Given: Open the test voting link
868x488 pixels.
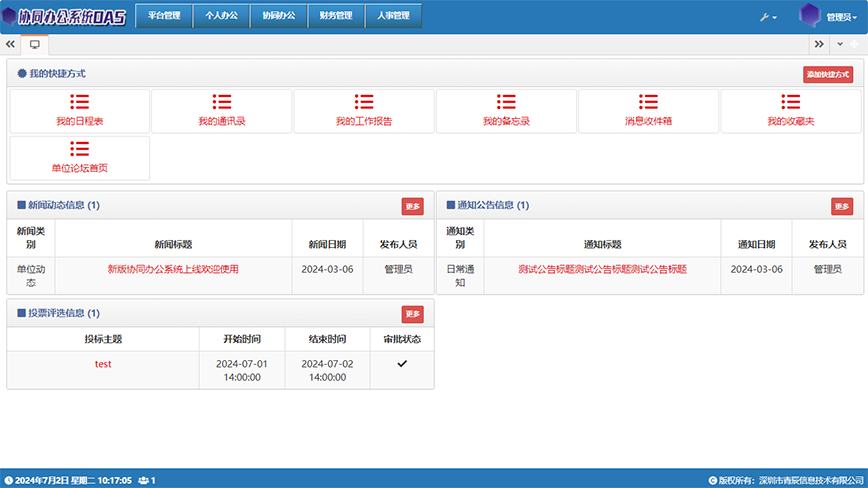Looking at the screenshot, I should 103,364.
